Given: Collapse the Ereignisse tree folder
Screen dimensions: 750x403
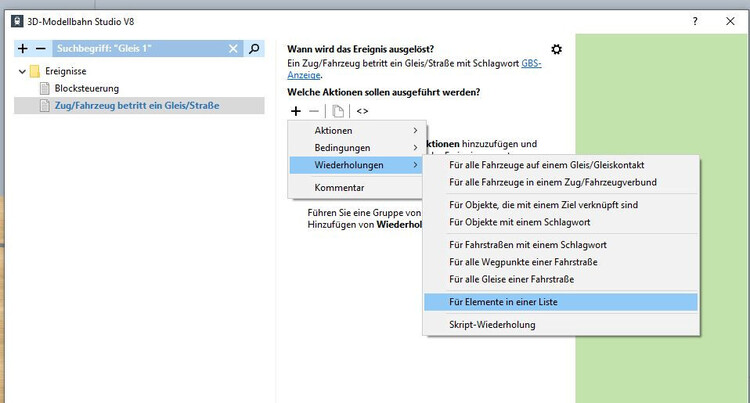Looking at the screenshot, I should [x=23, y=71].
